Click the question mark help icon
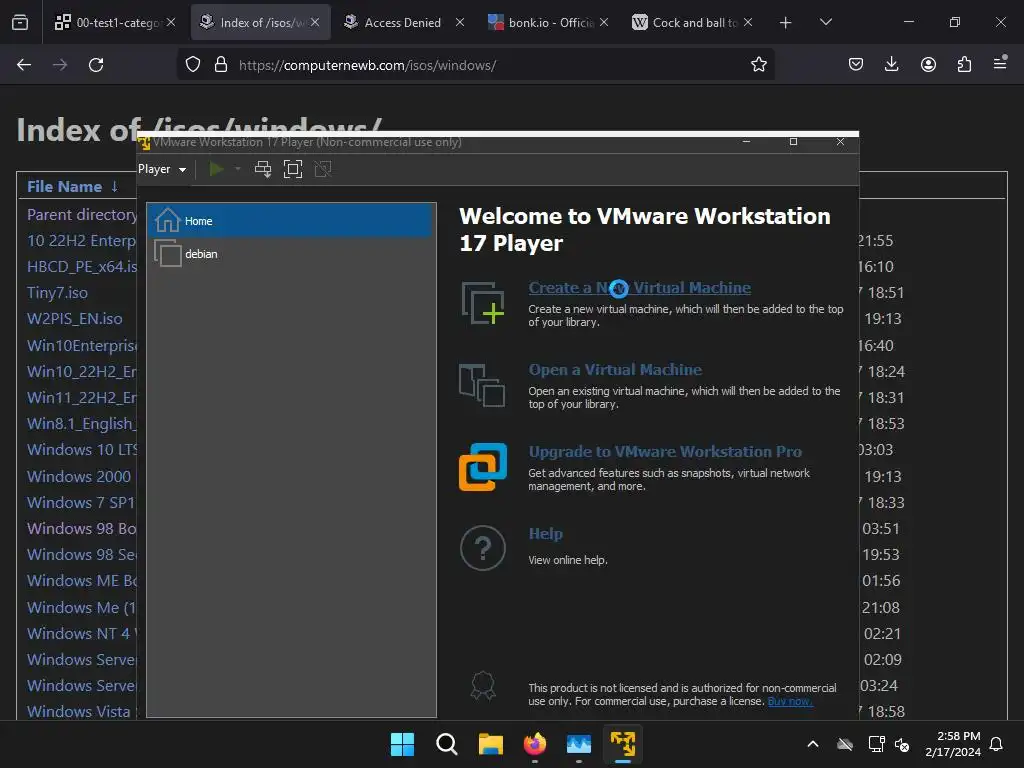Viewport: 1024px width, 768px height. [x=483, y=548]
